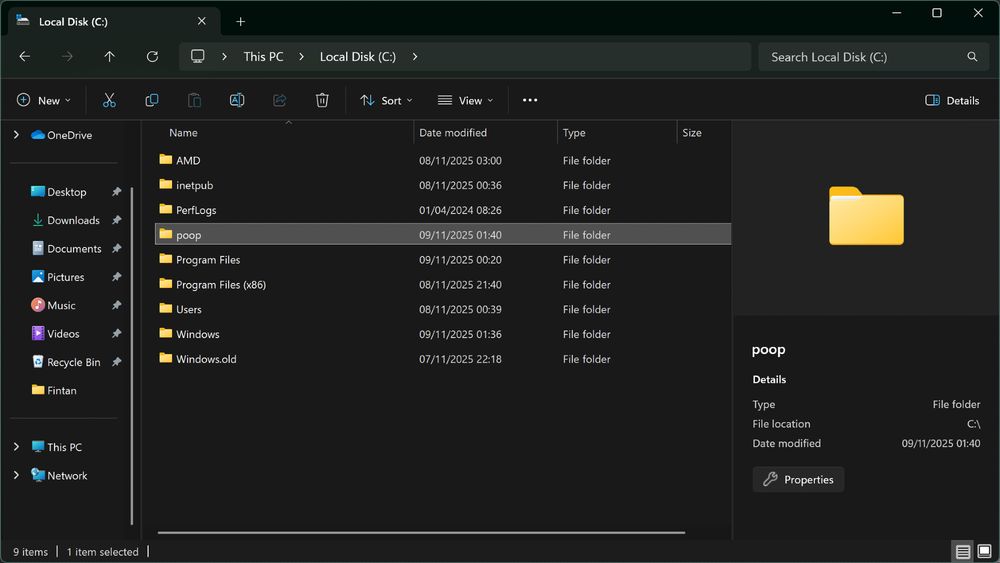Image resolution: width=1000 pixels, height=563 pixels.
Task: Select the Windows folder
Action: [443, 335]
